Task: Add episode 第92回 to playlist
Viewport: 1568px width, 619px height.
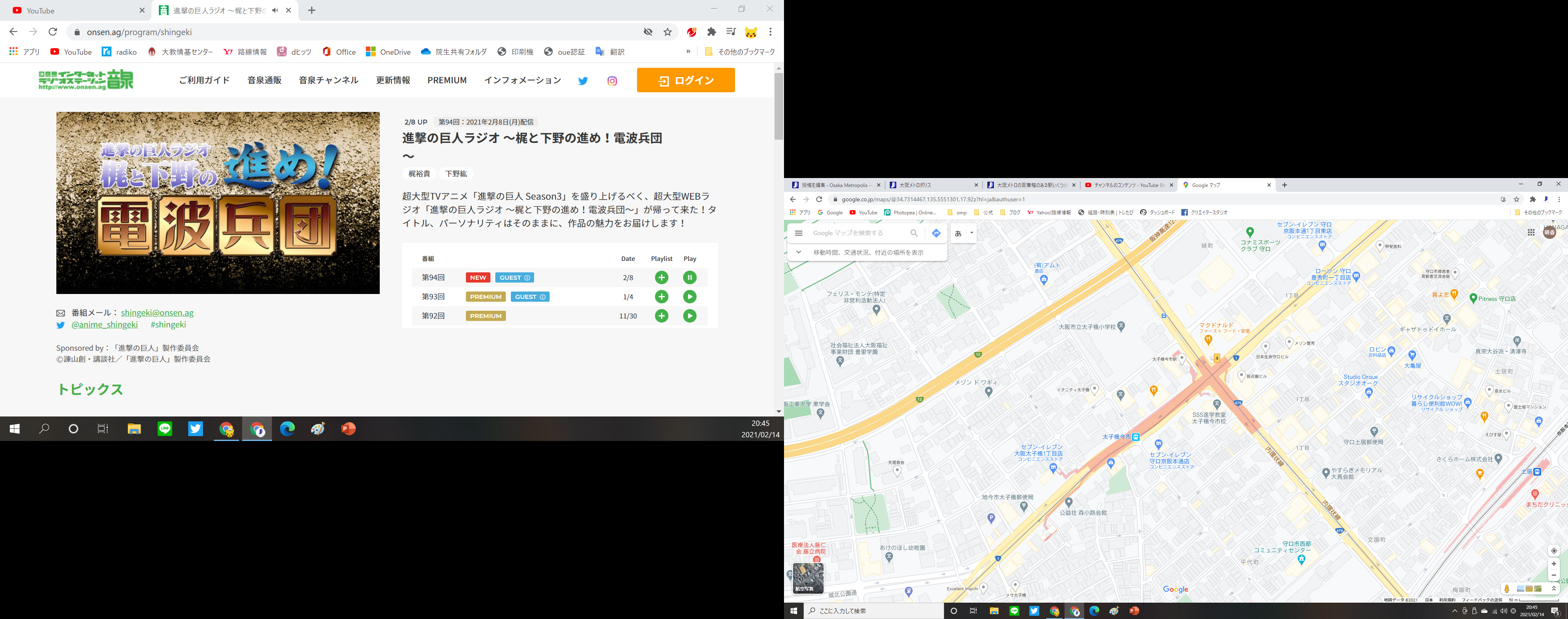Action: [x=661, y=316]
